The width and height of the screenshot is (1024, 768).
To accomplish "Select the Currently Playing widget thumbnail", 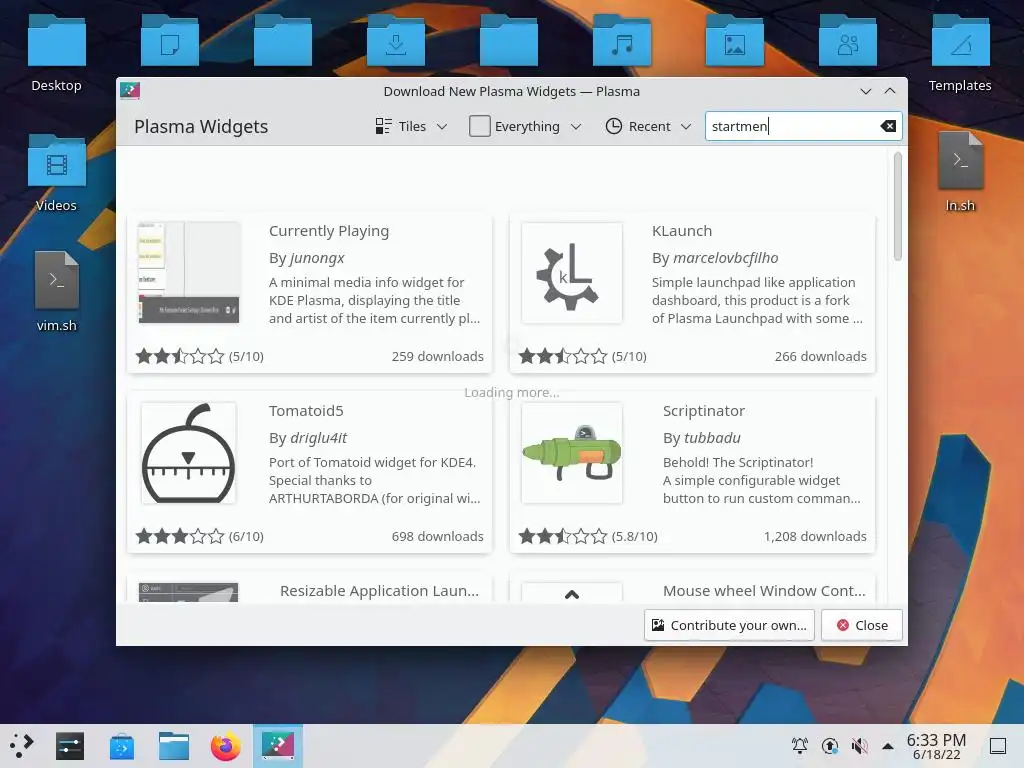I will point(189,272).
